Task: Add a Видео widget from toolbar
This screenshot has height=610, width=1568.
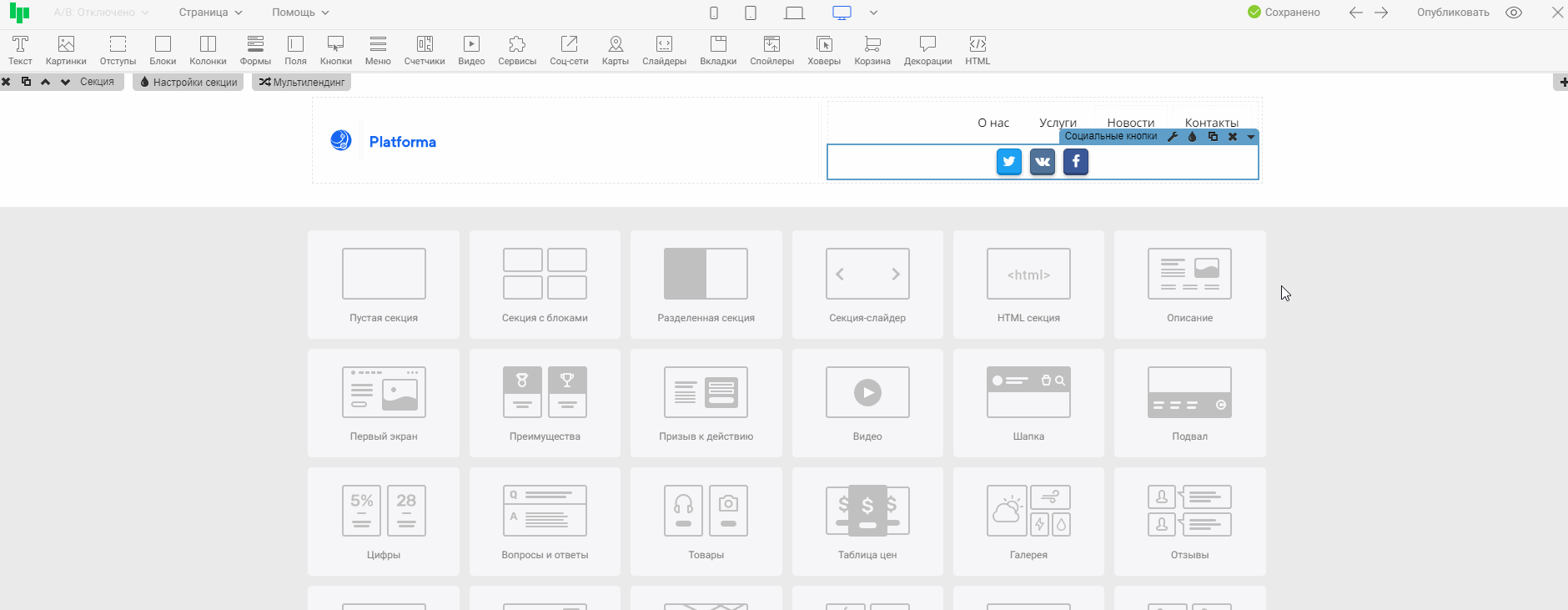Action: tap(471, 50)
